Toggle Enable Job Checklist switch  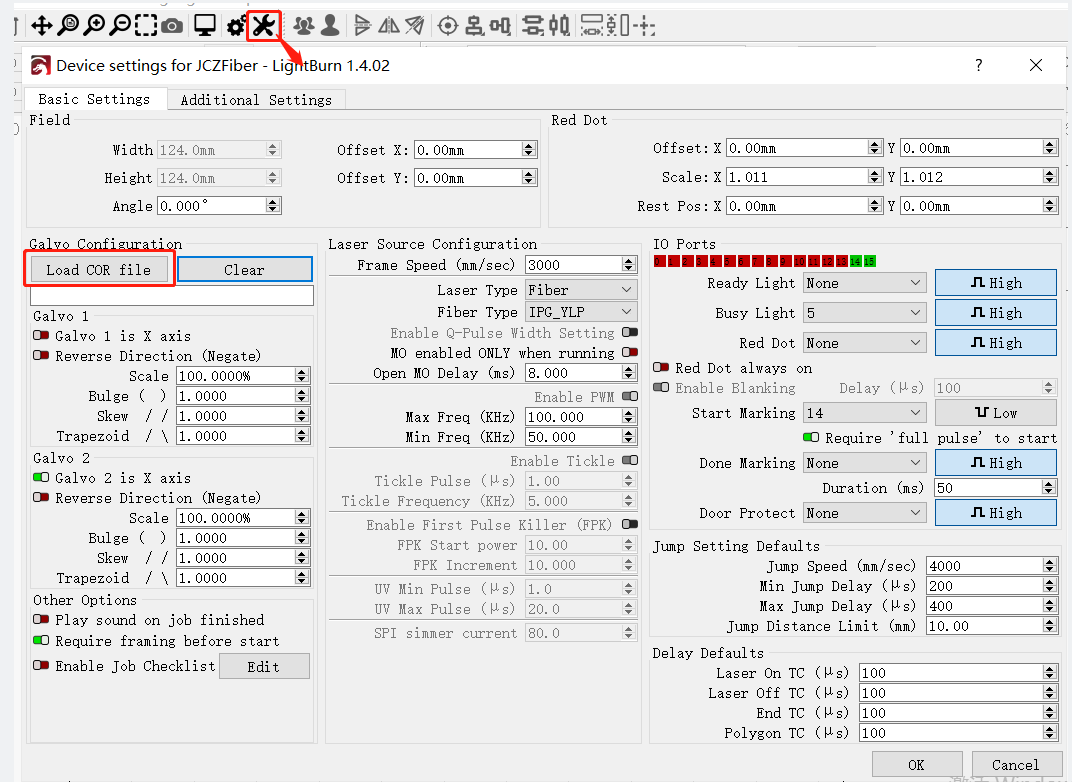41,665
